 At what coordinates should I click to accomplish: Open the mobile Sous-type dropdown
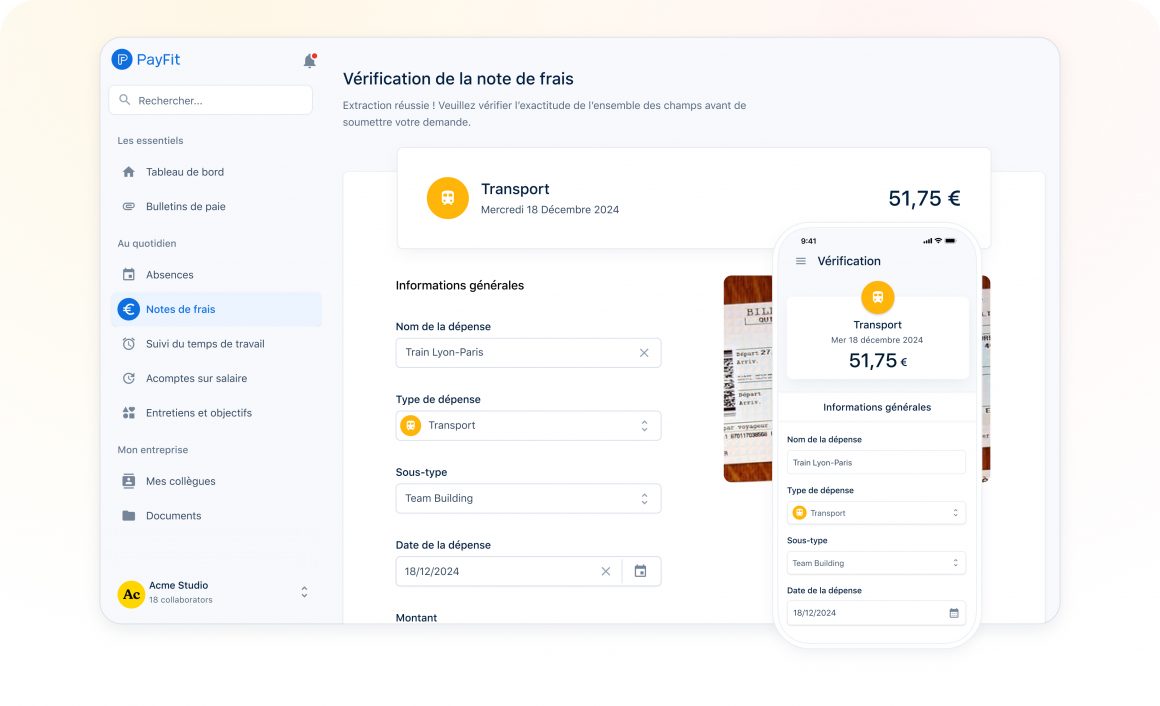pos(955,563)
